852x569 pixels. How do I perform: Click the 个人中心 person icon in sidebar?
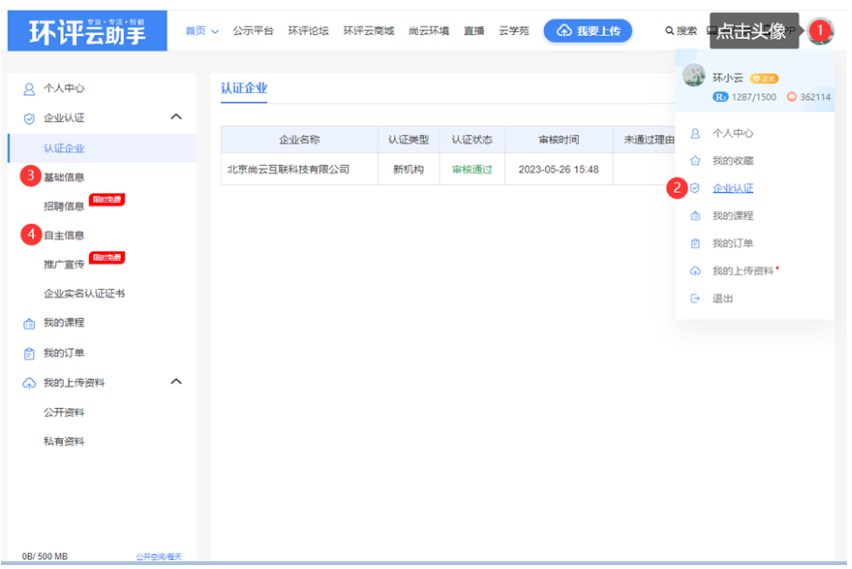pos(29,89)
